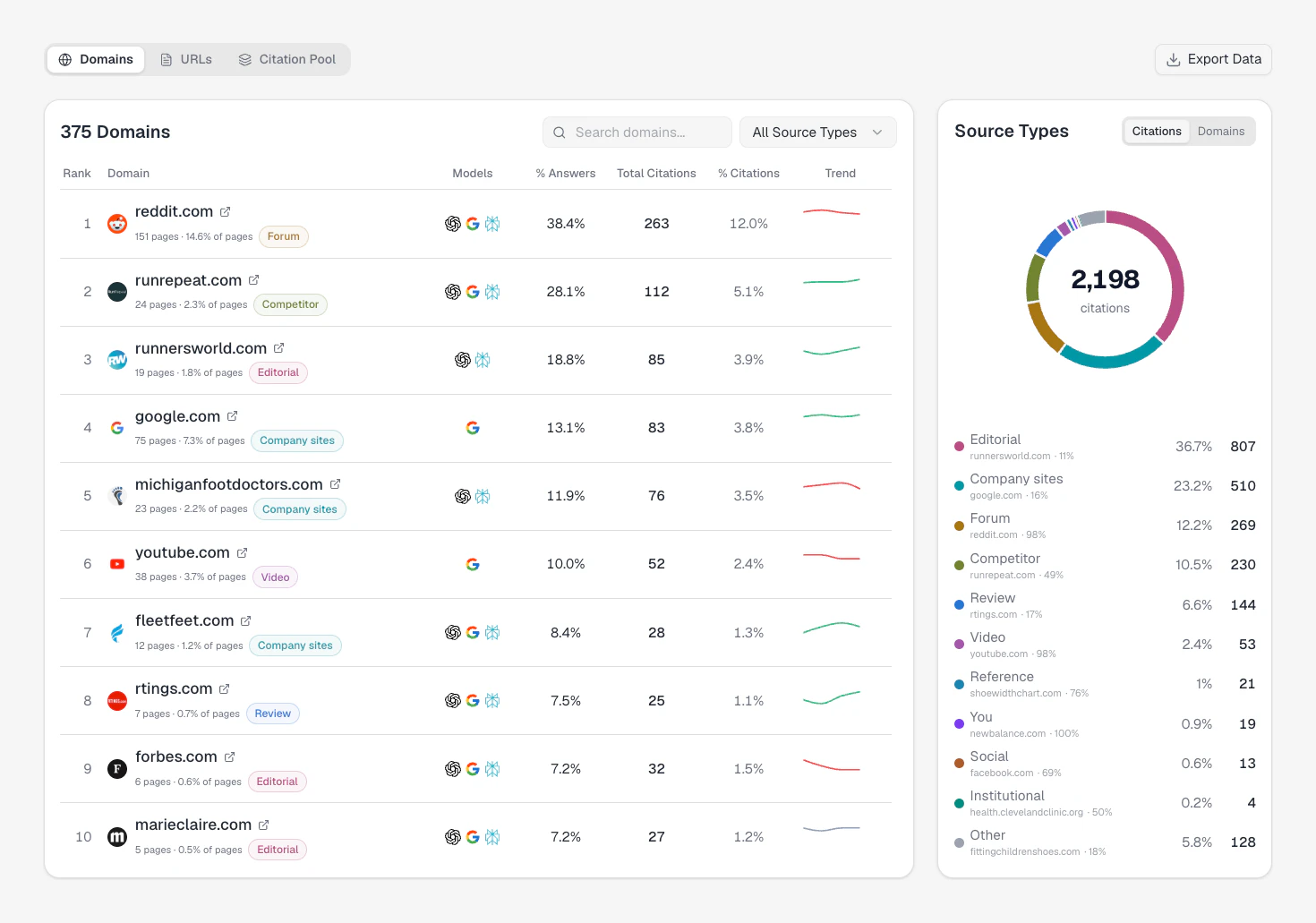Open external link icon next to fleetfeet.com
Image resolution: width=1316 pixels, height=923 pixels.
(246, 621)
